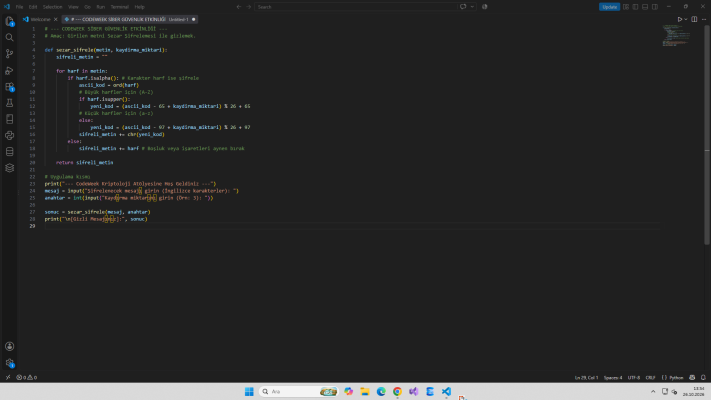This screenshot has width=711, height=400.
Task: Select language mode Python in the status bar
Action: click(676, 377)
